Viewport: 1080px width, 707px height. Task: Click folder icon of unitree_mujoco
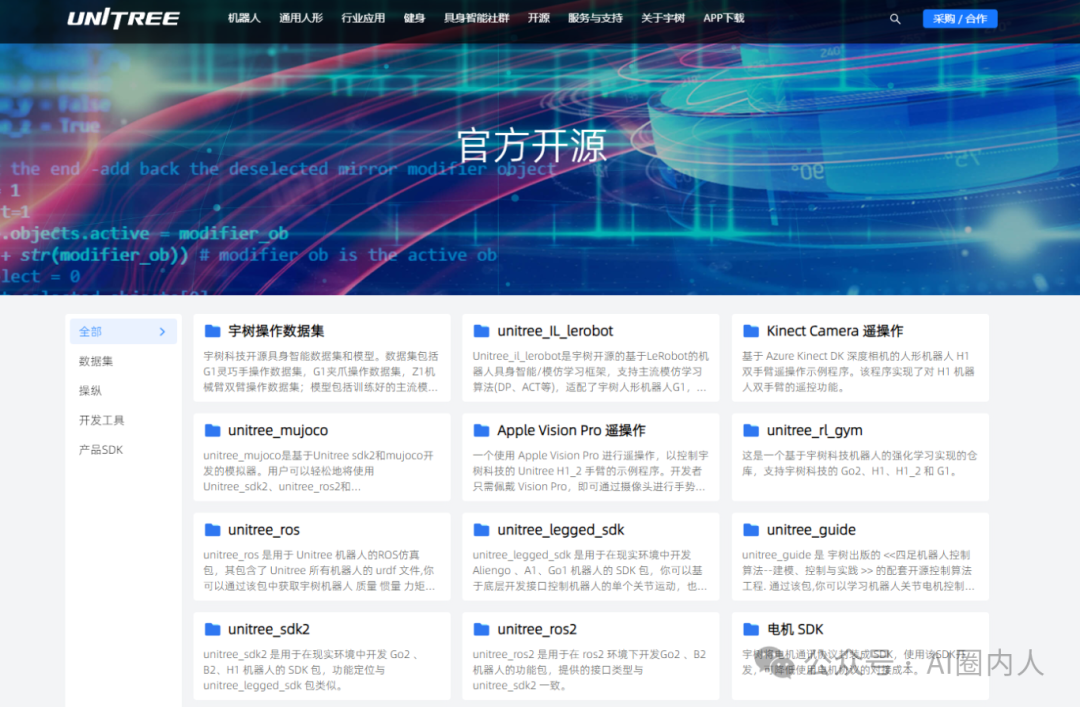tap(212, 431)
